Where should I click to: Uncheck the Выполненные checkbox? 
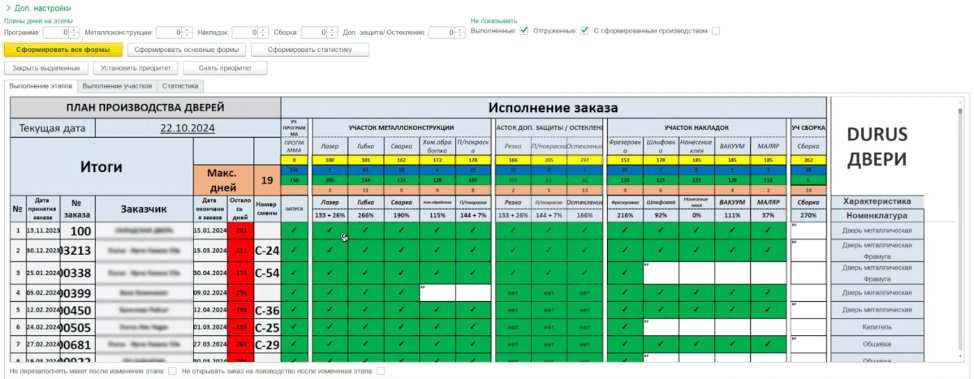[x=524, y=30]
